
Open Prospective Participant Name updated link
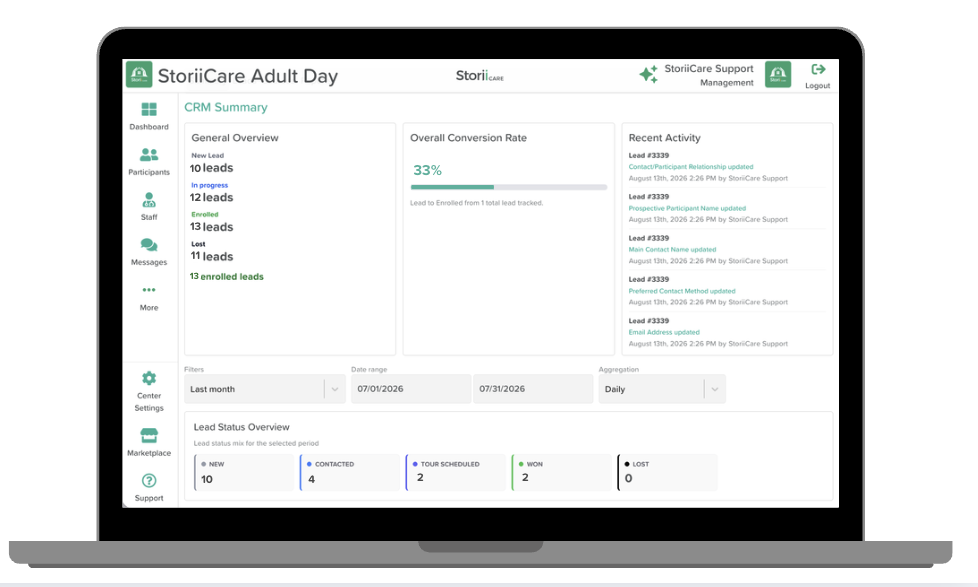click(x=687, y=208)
